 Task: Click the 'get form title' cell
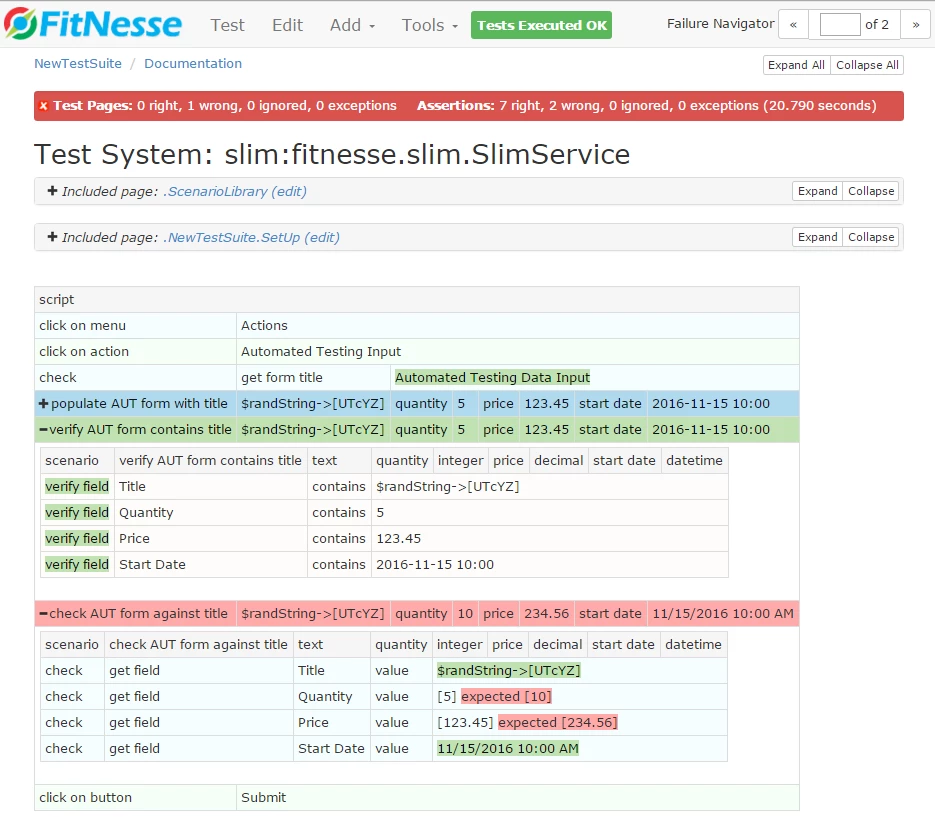(x=313, y=377)
